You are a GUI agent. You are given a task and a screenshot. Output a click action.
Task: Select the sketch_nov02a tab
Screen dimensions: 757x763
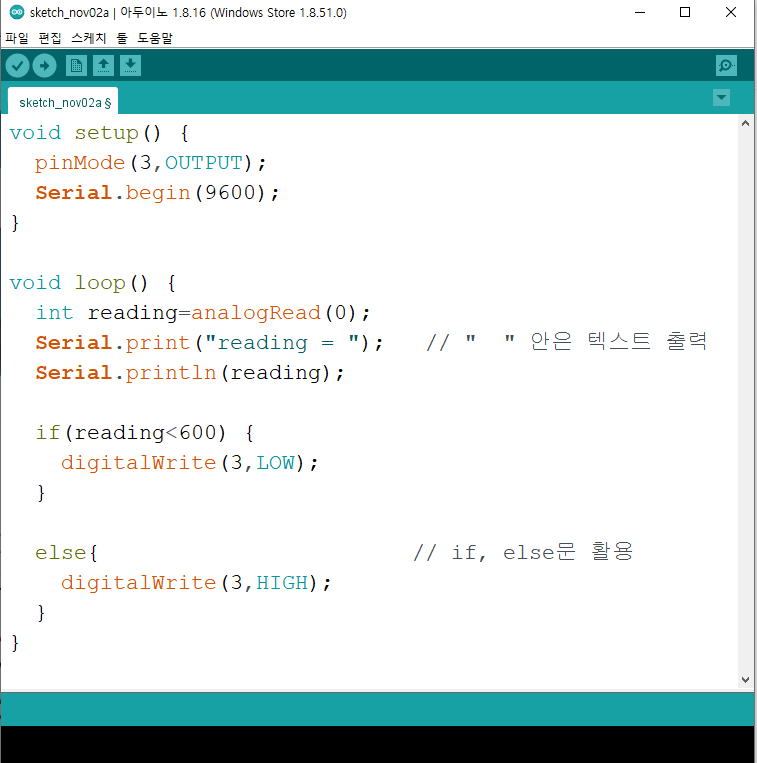click(63, 102)
